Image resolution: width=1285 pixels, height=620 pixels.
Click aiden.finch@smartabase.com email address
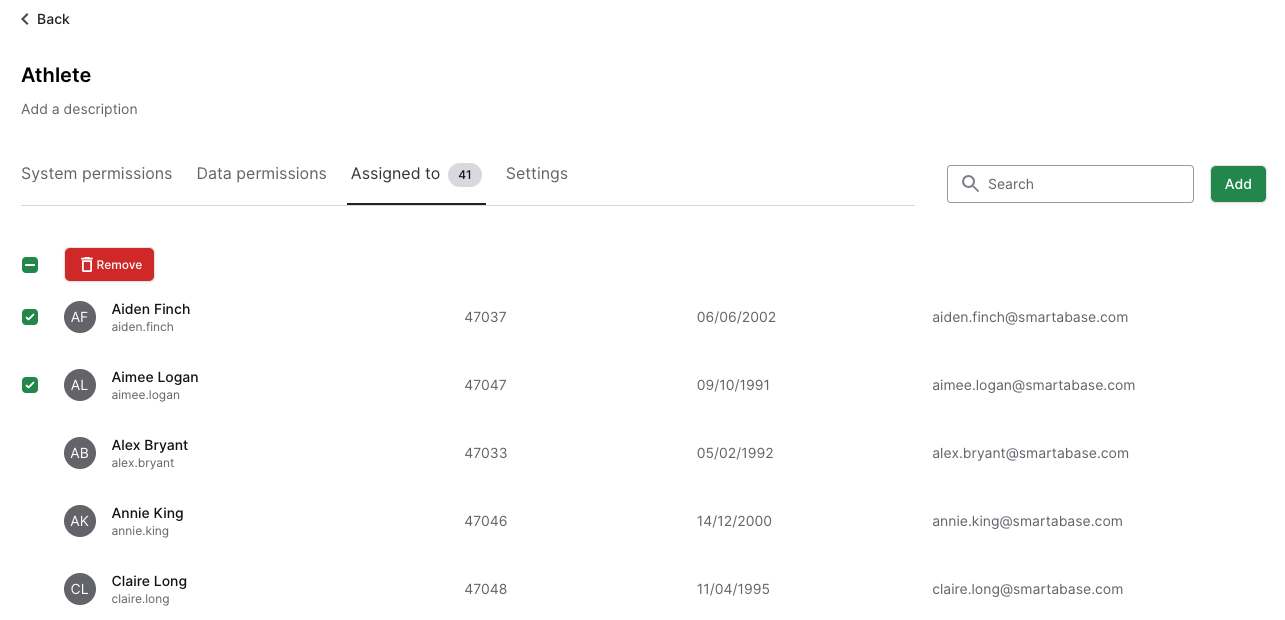tap(1030, 317)
